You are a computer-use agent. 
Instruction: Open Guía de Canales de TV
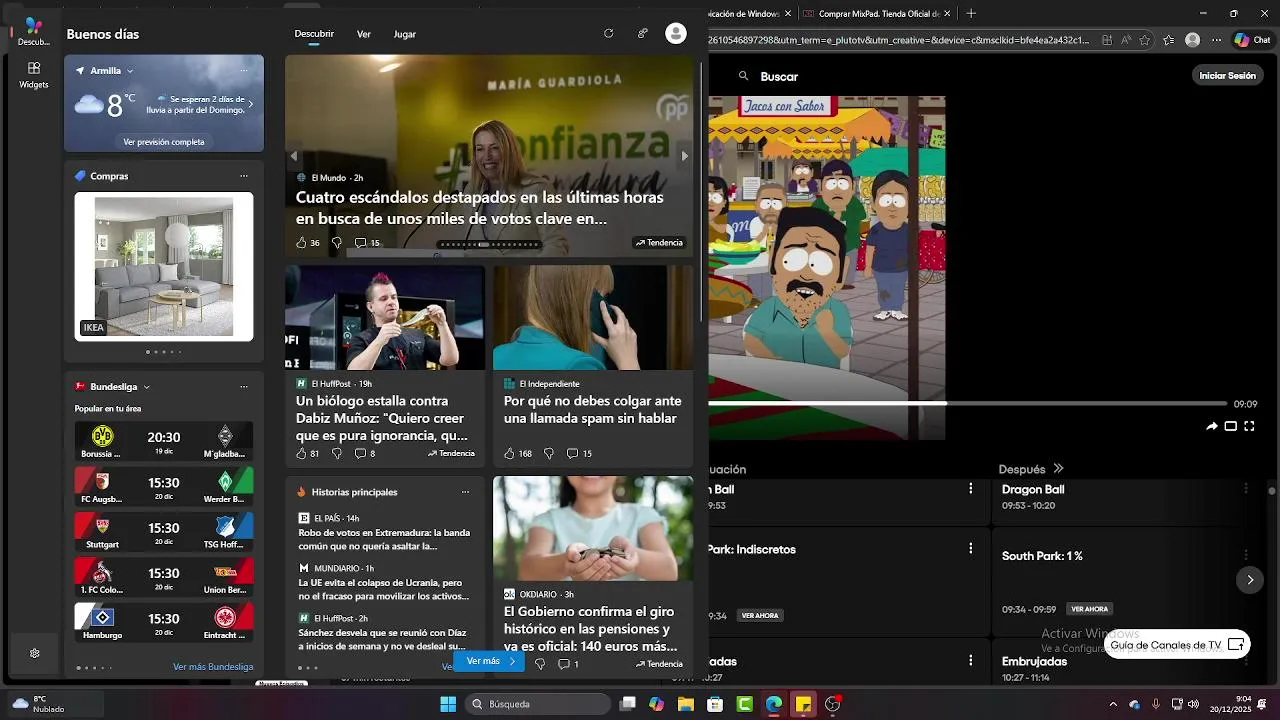pyautogui.click(x=1177, y=645)
